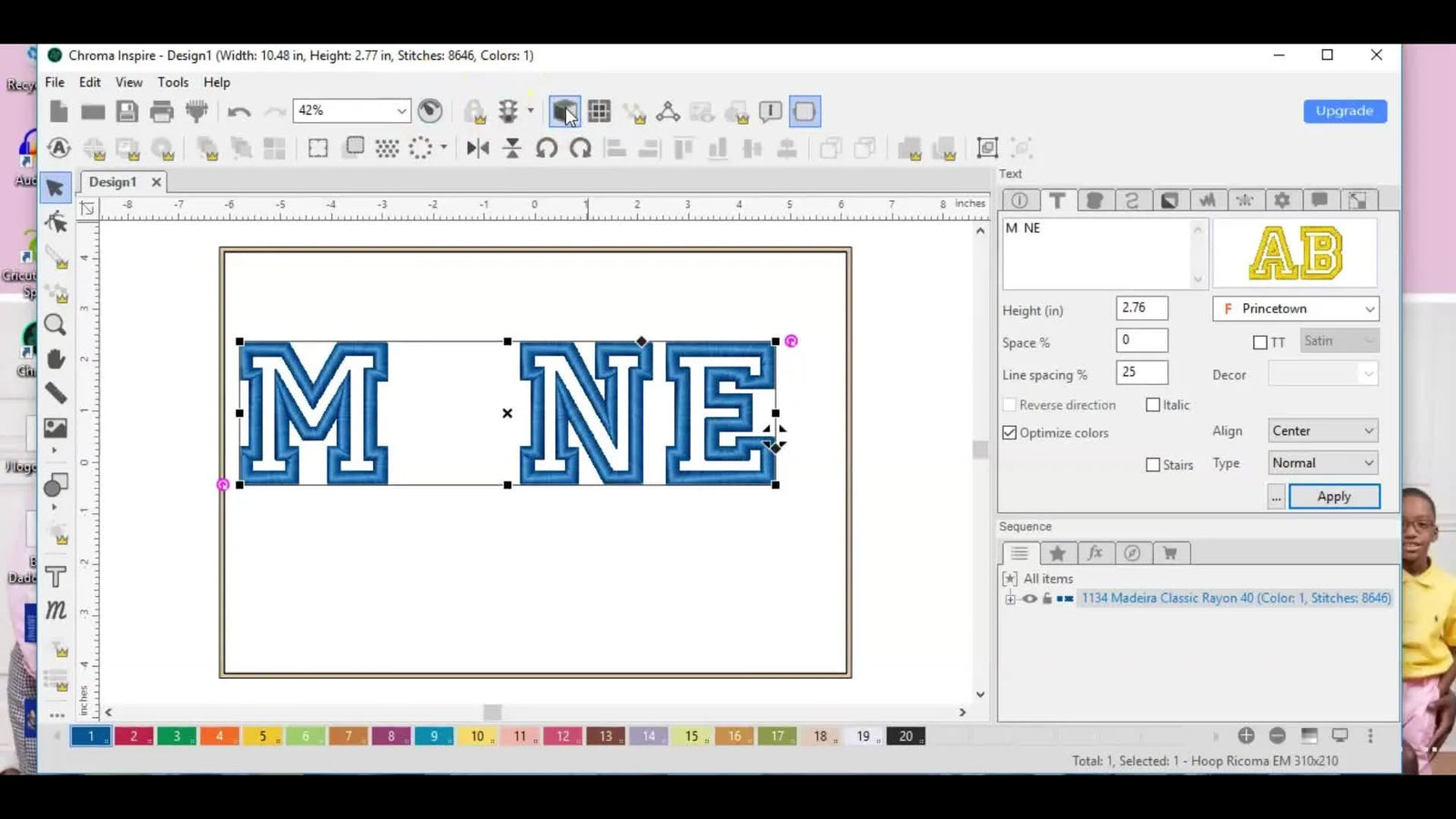Toggle visibility of the Madeira thread item

click(x=1031, y=598)
